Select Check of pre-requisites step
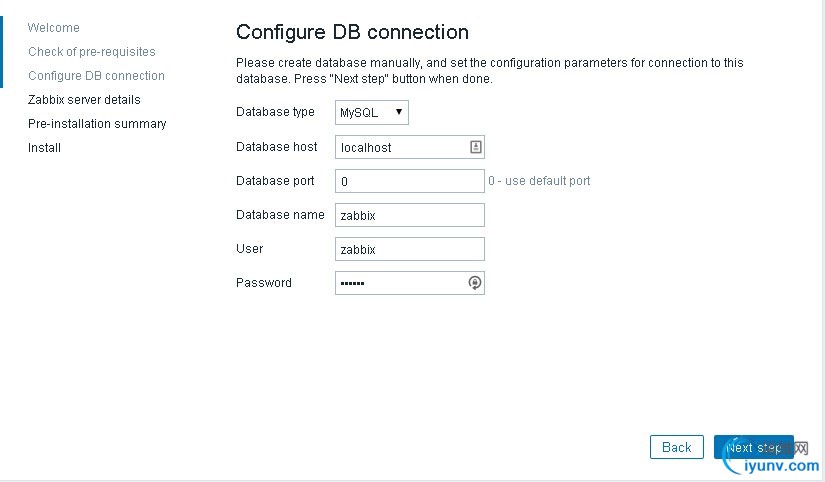 [x=92, y=52]
